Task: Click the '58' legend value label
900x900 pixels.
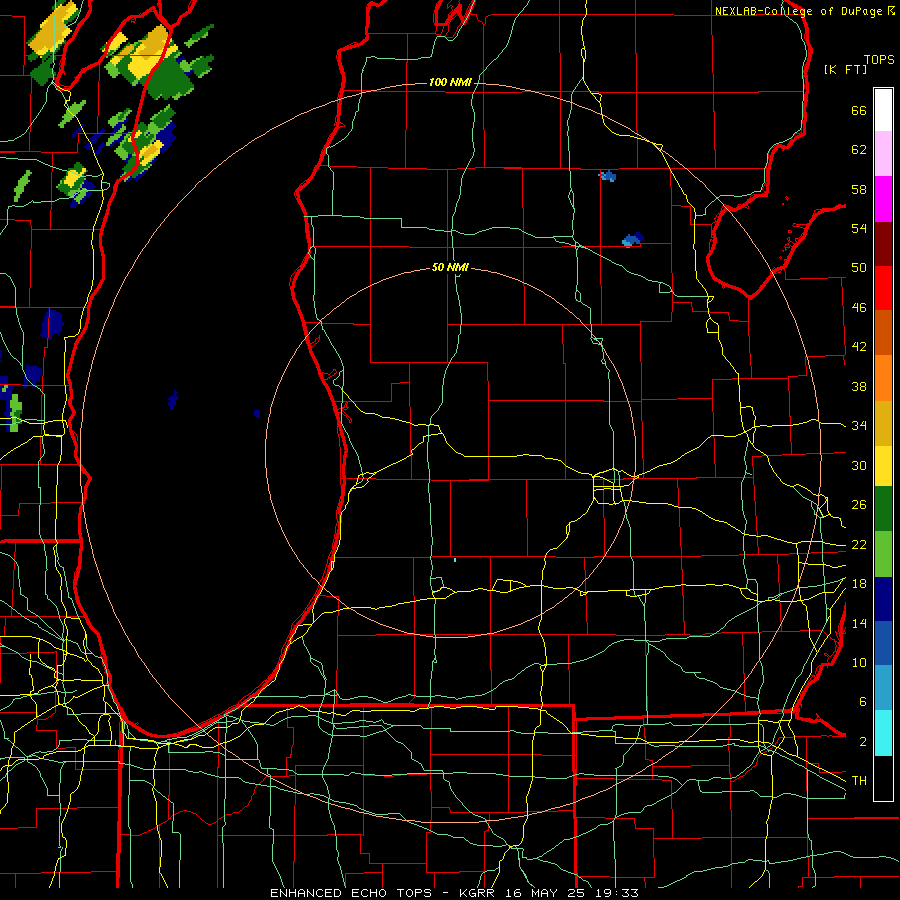Action: (859, 189)
